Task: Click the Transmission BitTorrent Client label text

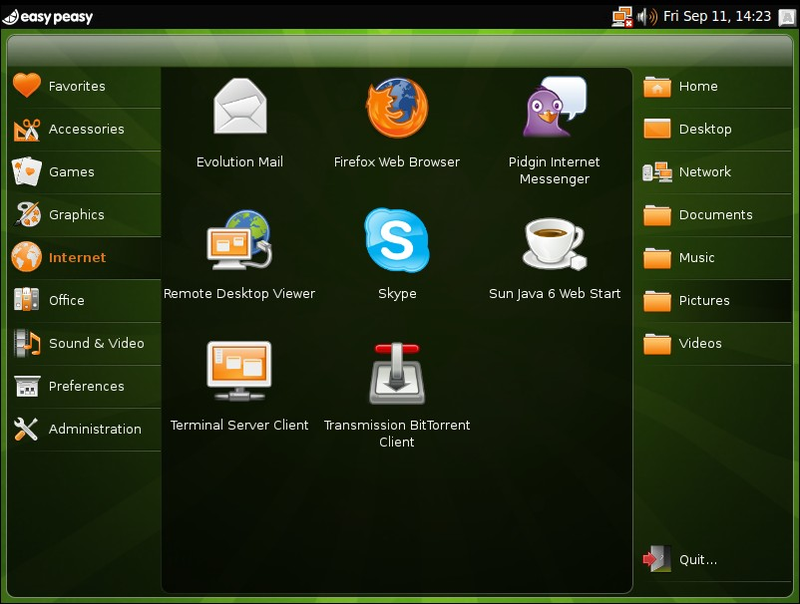Action: tap(397, 433)
